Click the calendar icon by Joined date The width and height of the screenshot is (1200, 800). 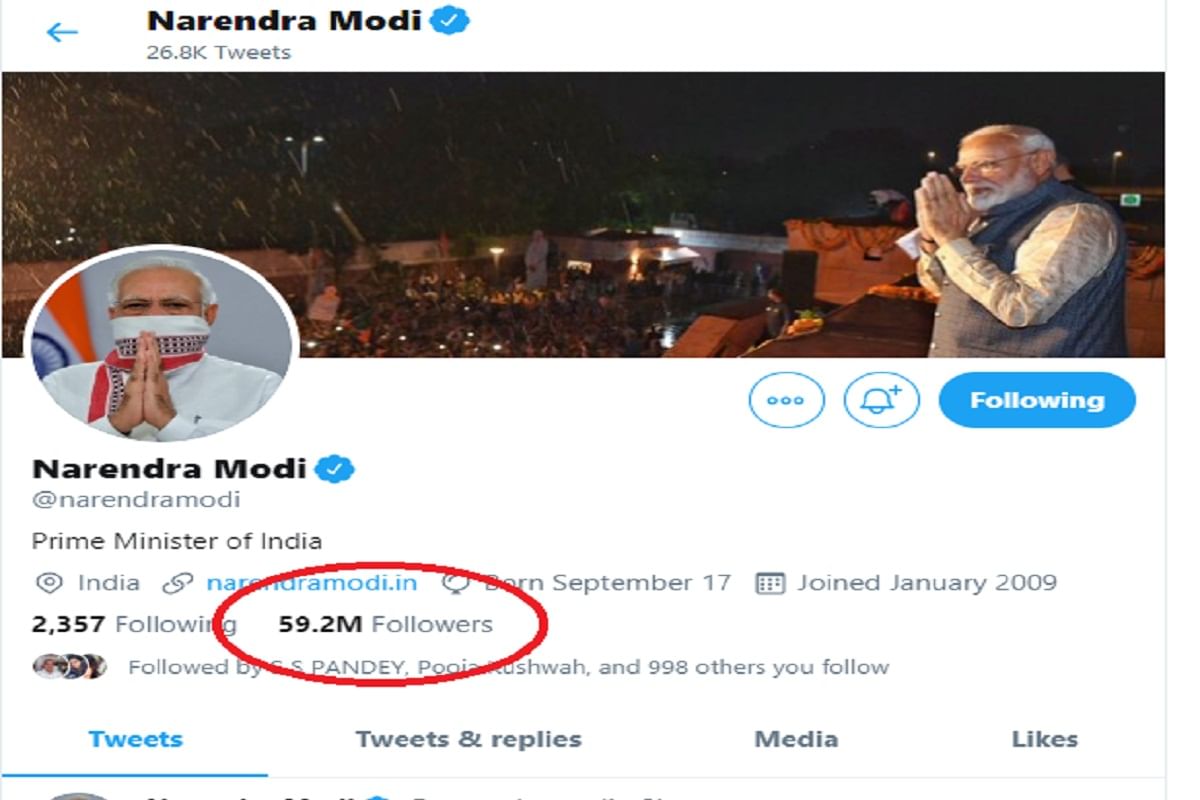pyautogui.click(x=769, y=583)
